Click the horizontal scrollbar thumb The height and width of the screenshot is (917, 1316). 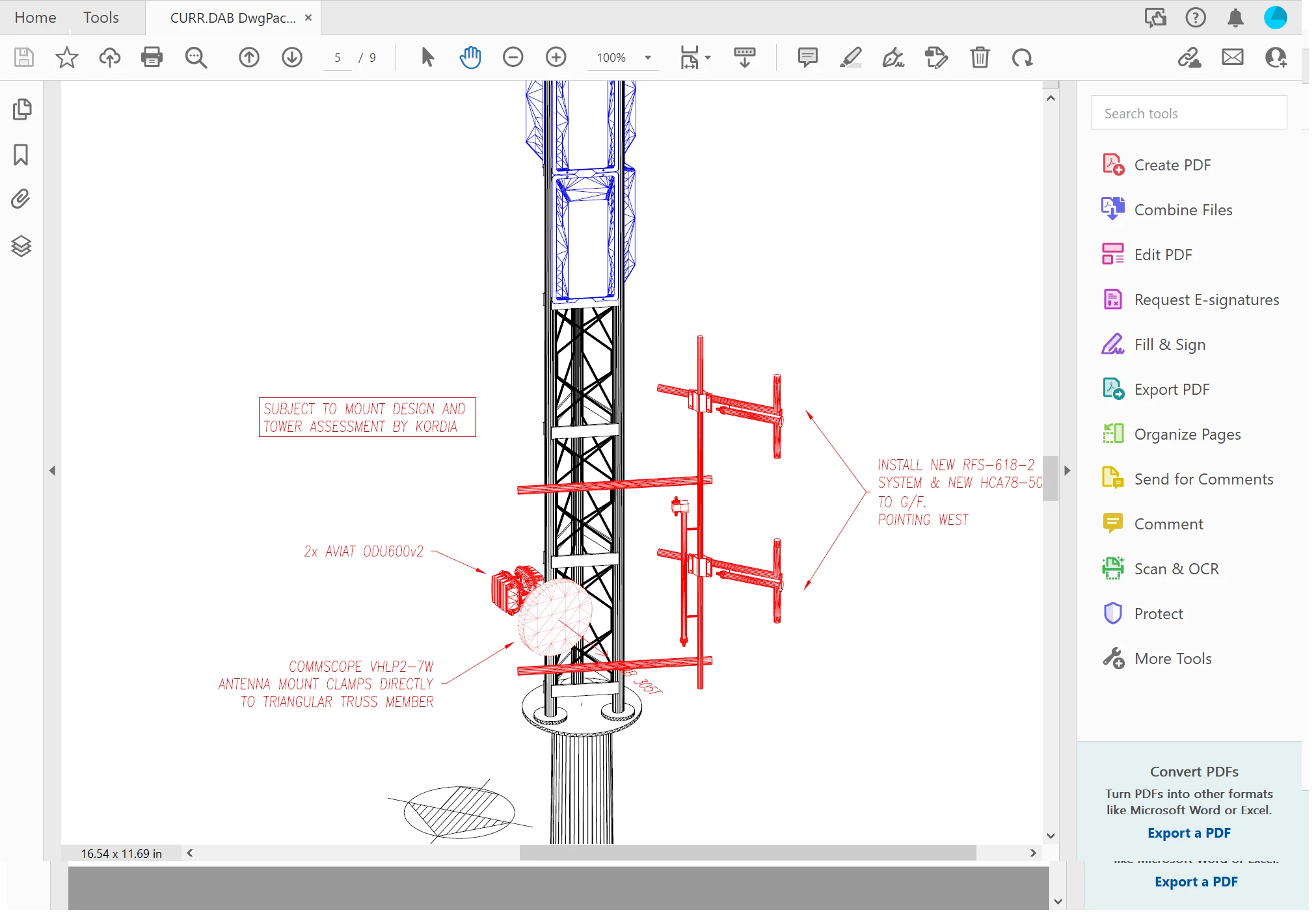point(747,853)
